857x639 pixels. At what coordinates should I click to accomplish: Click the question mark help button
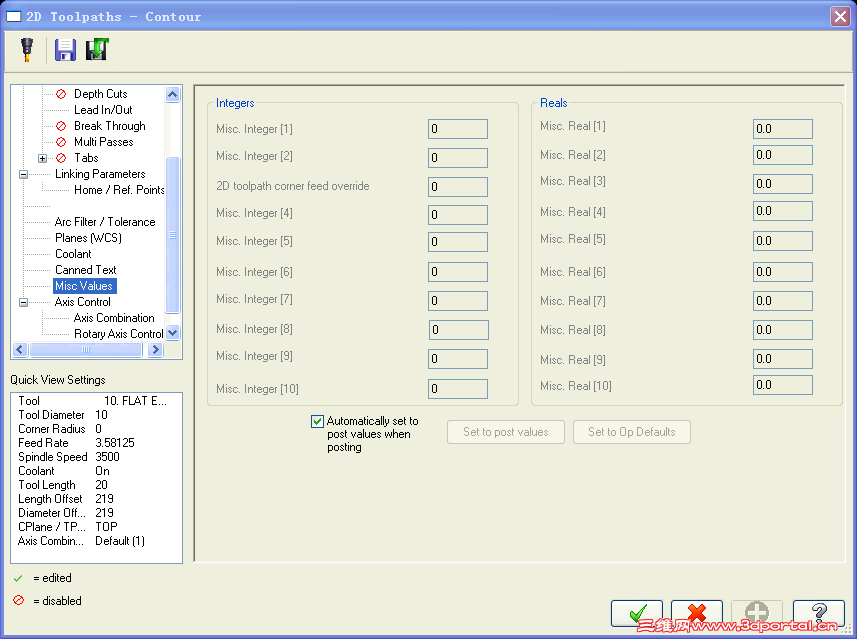coord(819,613)
